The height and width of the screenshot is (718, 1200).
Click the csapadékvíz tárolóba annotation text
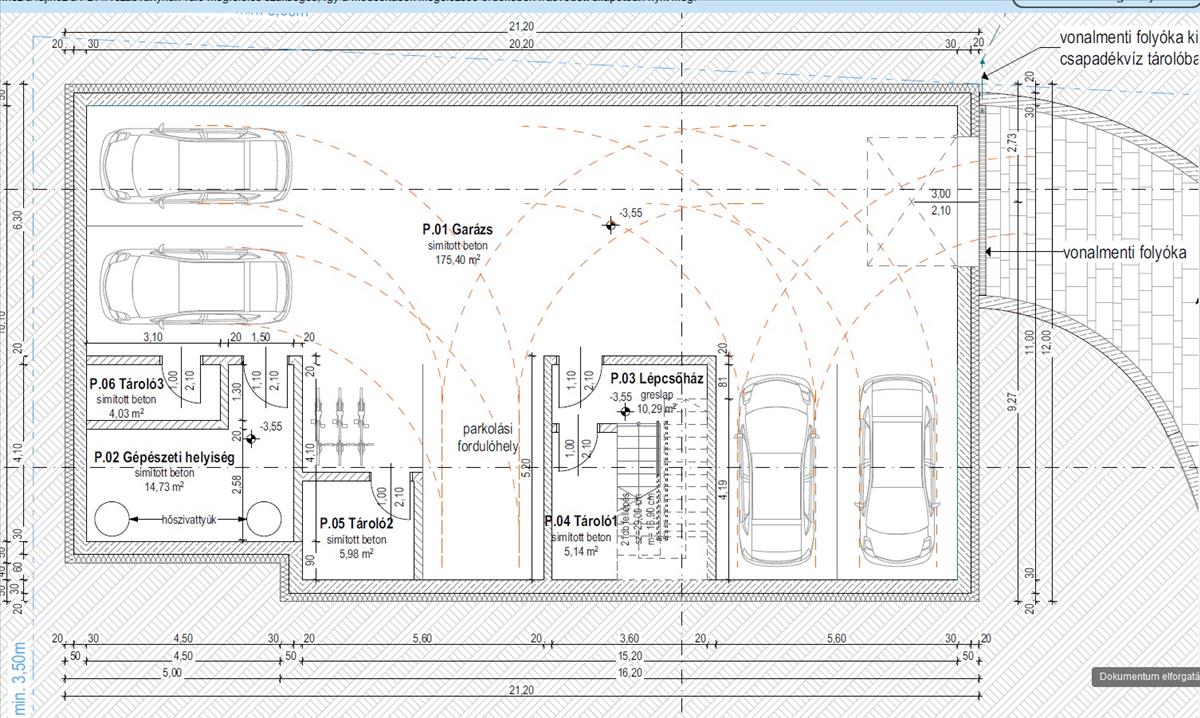coord(1127,59)
